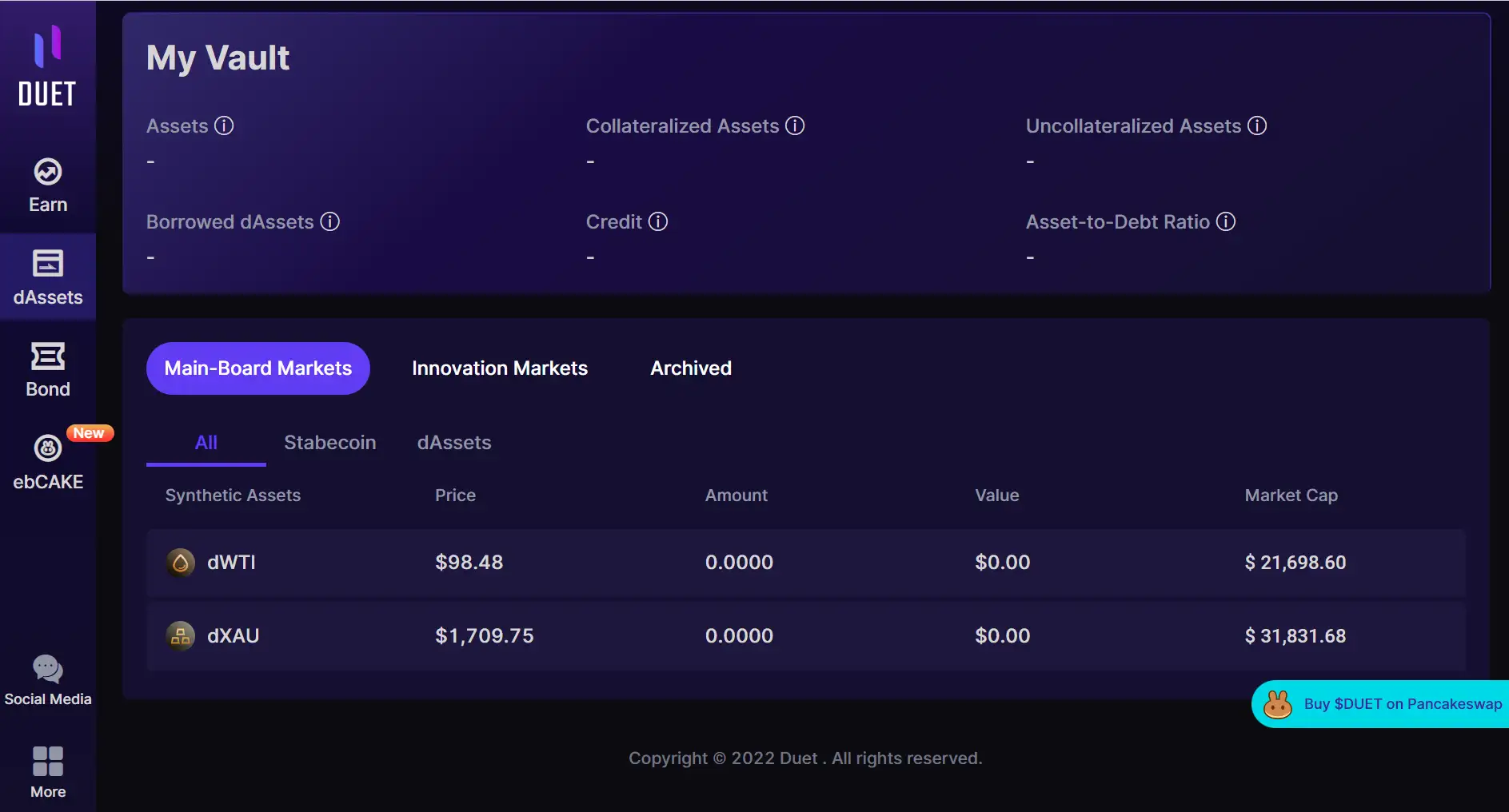This screenshot has height=812, width=1509.
Task: Expand the More menu in the sidebar
Action: [x=48, y=772]
